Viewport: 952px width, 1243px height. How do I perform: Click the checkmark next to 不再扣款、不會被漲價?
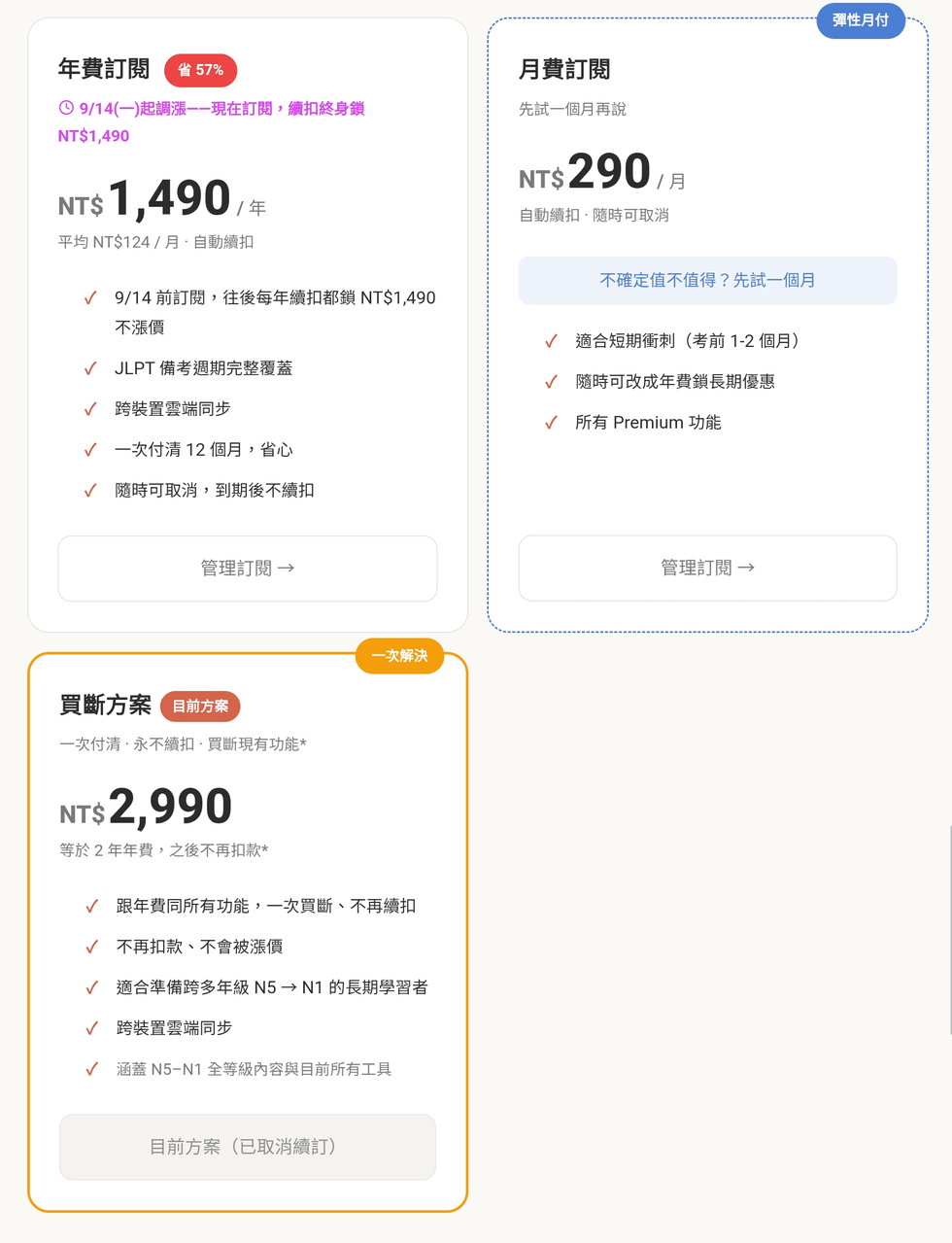coord(91,947)
